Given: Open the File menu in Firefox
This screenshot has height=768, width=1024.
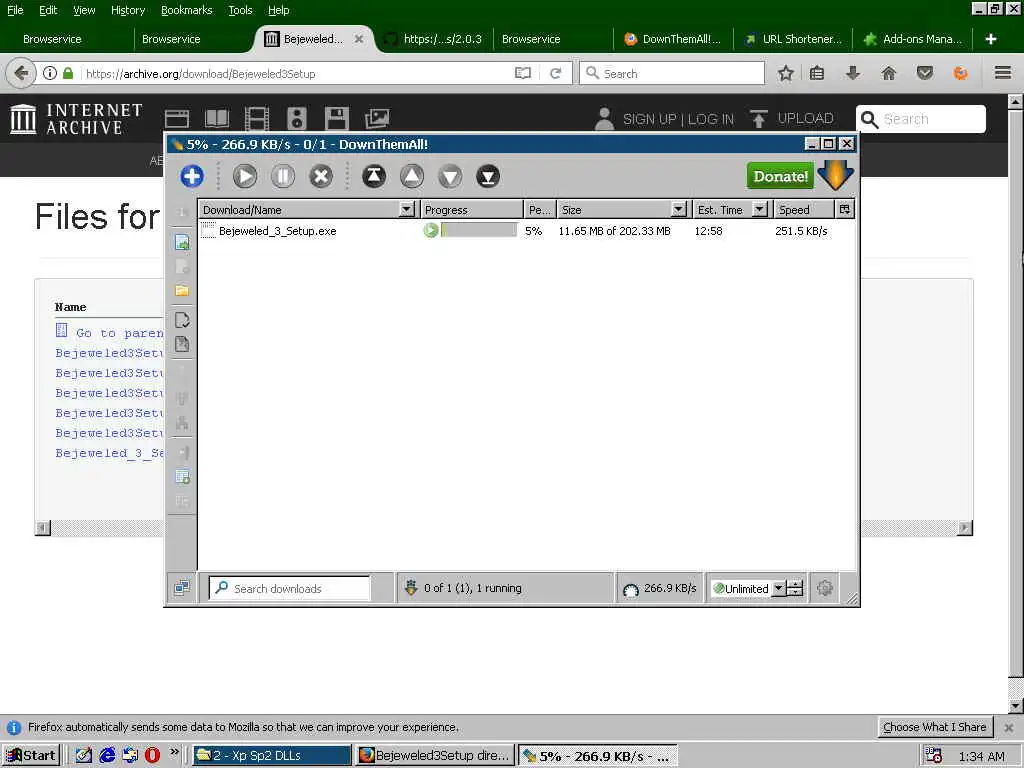Looking at the screenshot, I should [15, 10].
